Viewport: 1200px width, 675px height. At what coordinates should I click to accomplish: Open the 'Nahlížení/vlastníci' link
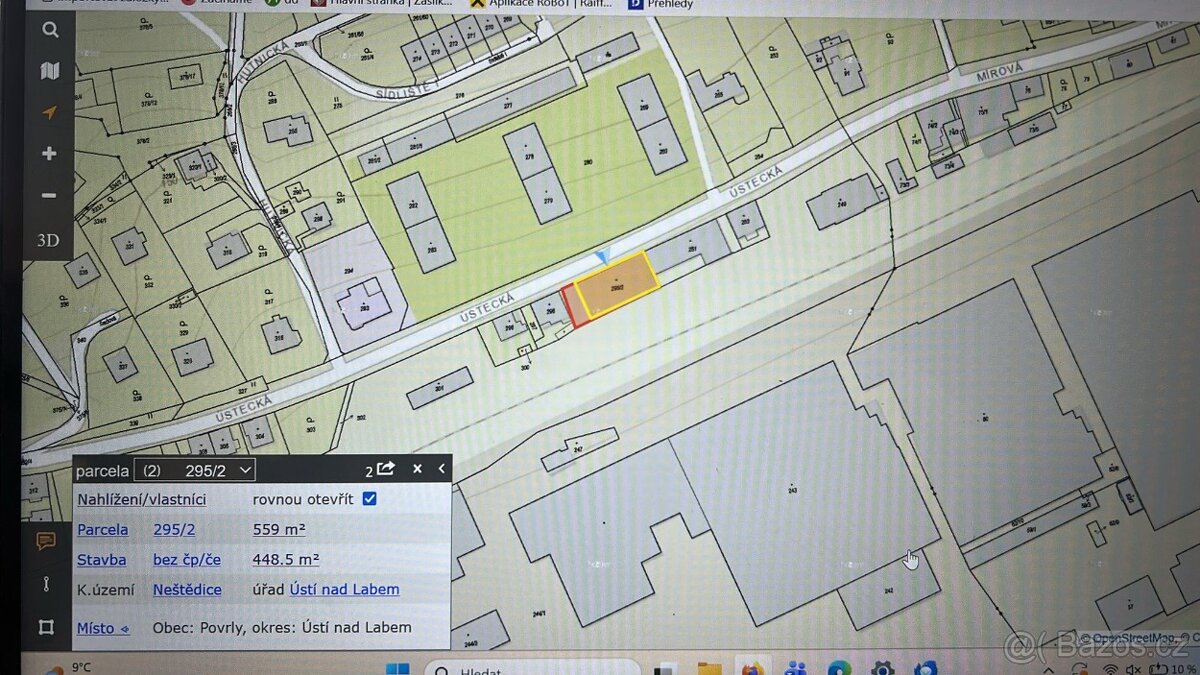(x=141, y=499)
